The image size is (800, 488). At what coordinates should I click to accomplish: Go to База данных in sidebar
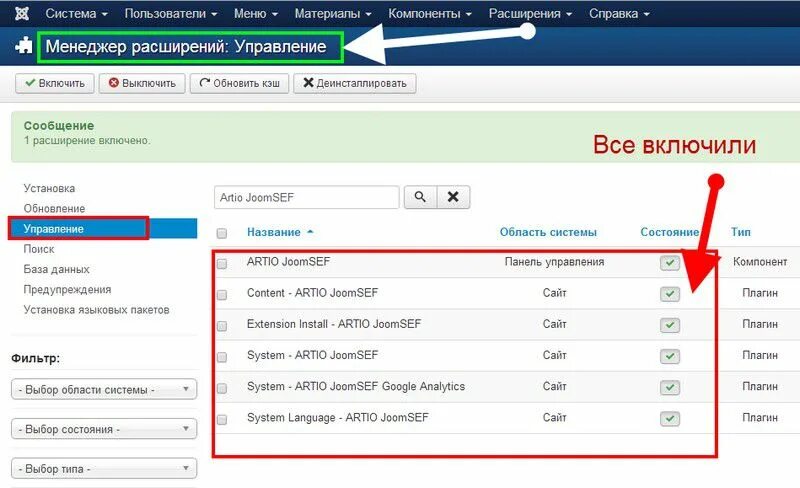[x=56, y=269]
